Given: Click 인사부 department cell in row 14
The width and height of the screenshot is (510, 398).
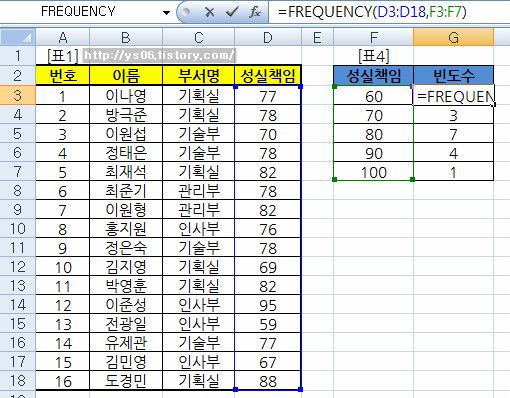Looking at the screenshot, I should pos(199,305).
